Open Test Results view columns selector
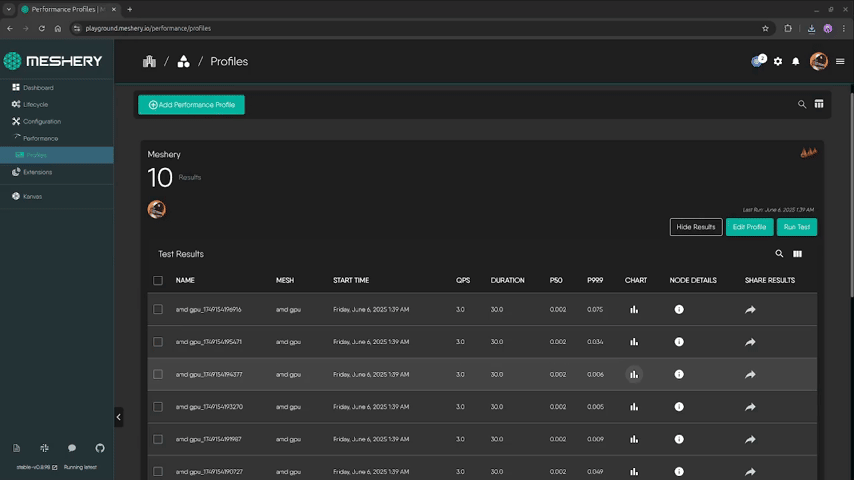The height and width of the screenshot is (480, 854). click(x=797, y=254)
